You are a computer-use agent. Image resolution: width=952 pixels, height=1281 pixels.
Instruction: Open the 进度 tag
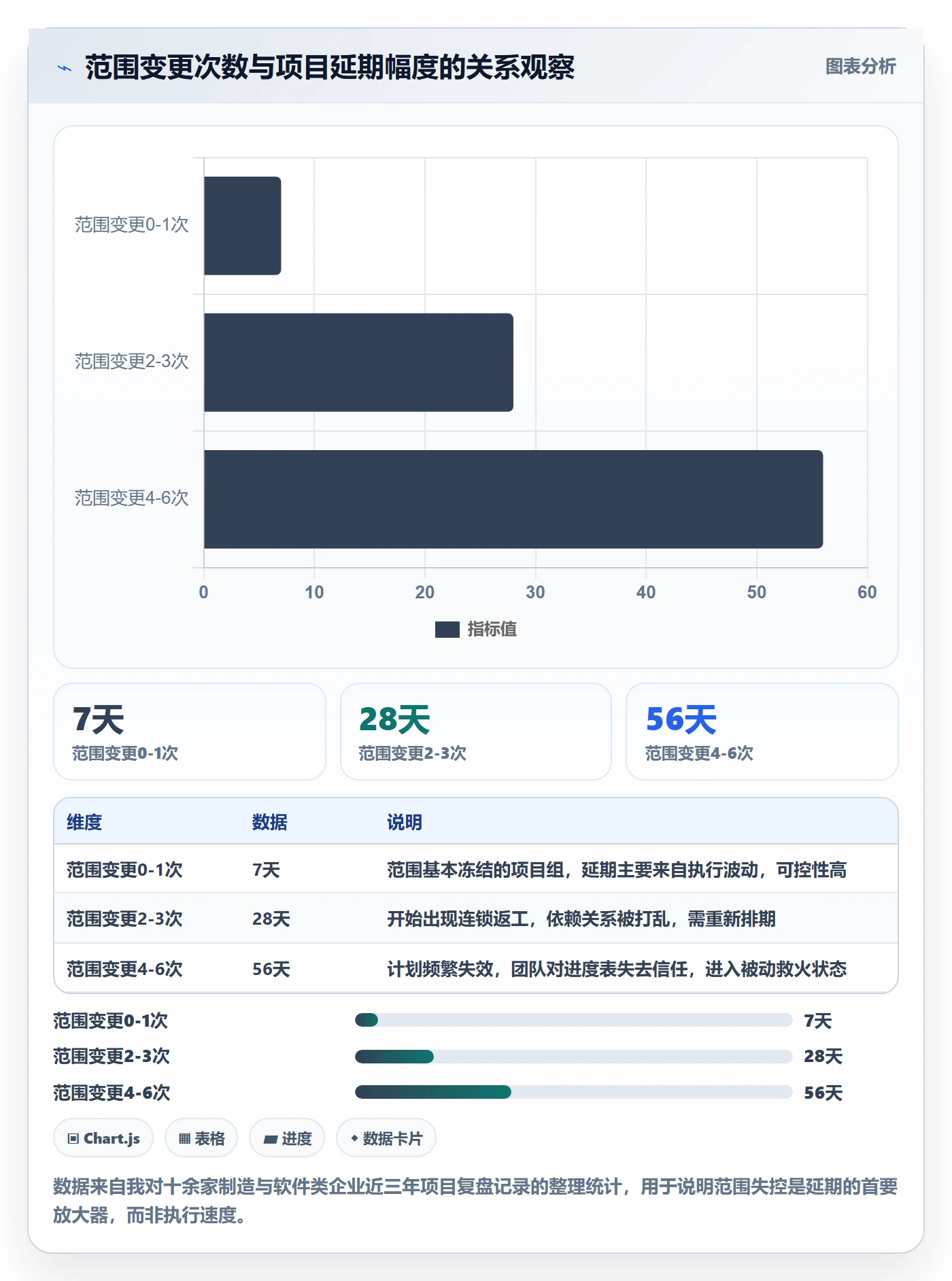point(287,1138)
